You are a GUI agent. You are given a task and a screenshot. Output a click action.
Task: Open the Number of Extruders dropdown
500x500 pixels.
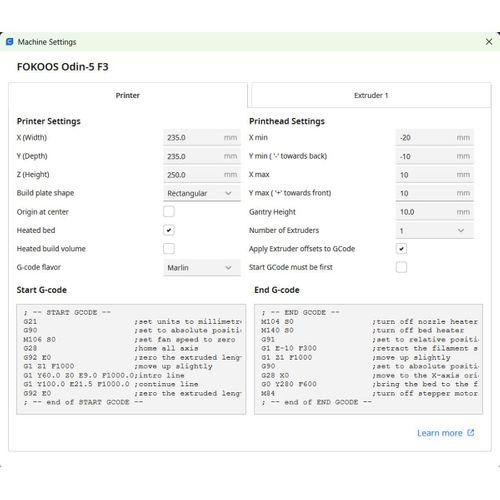tap(434, 230)
